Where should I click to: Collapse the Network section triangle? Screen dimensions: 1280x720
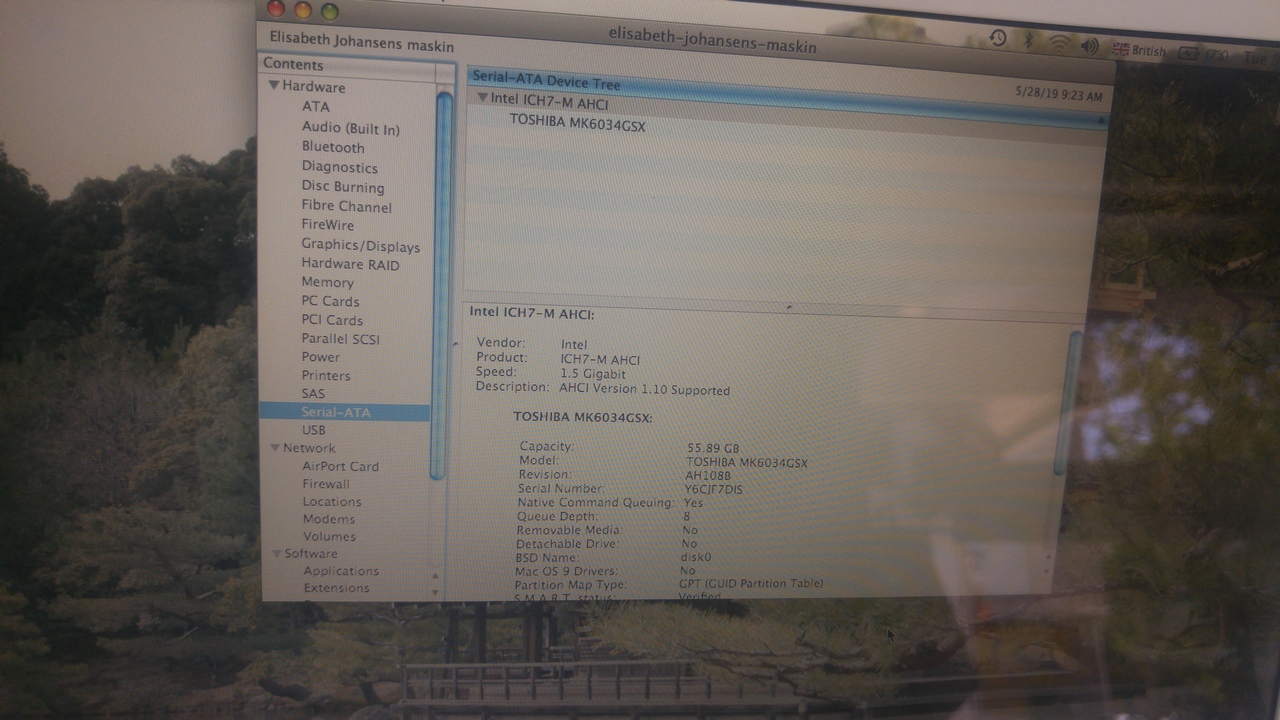tap(275, 447)
